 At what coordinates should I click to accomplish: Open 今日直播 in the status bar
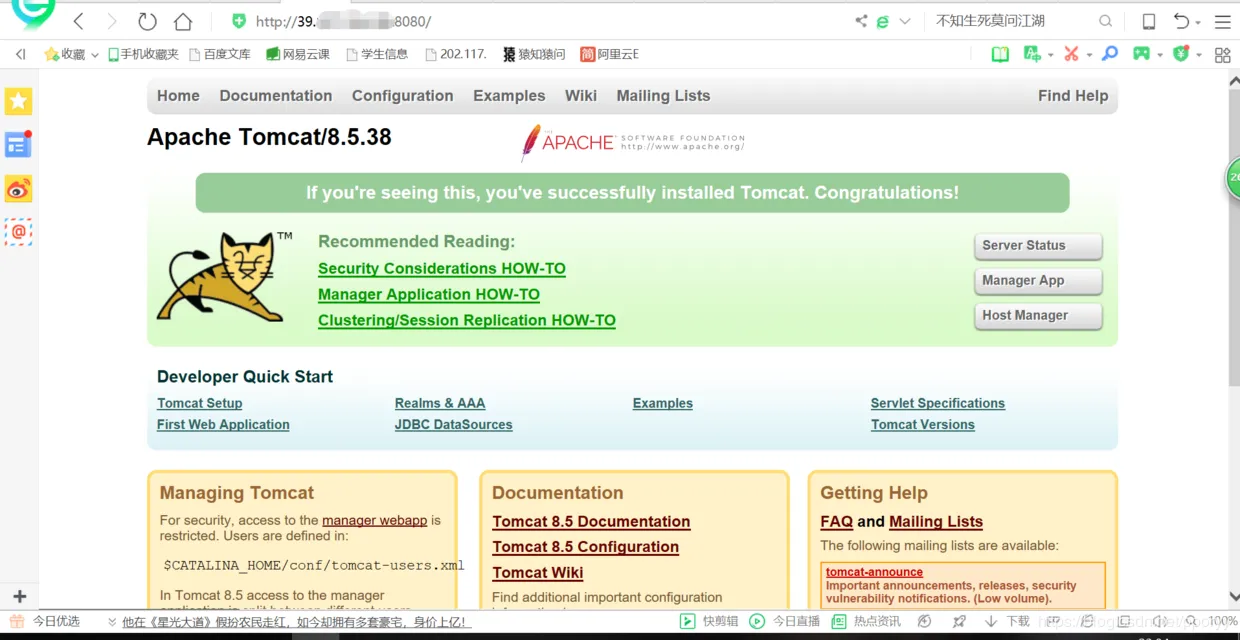click(785, 621)
